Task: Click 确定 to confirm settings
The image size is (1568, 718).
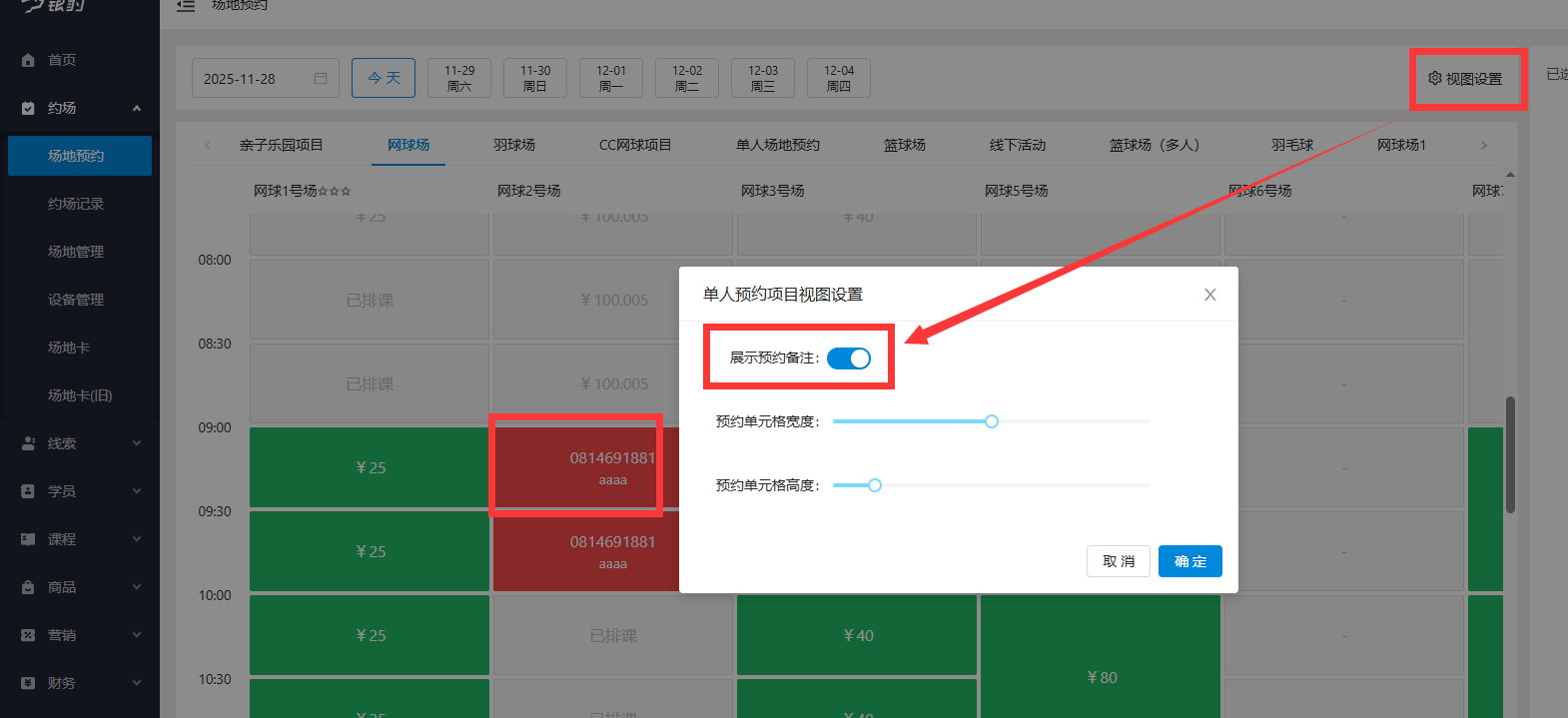Action: [1190, 561]
